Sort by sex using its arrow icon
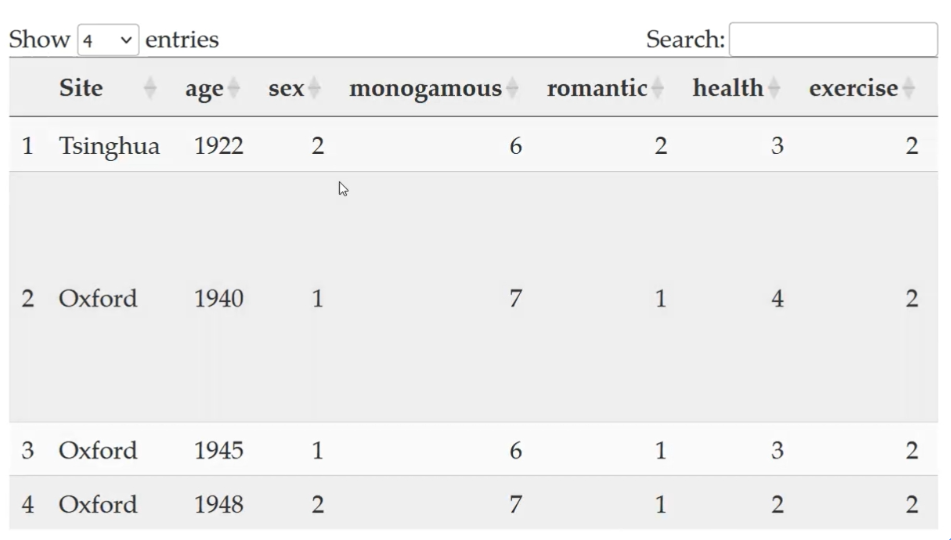This screenshot has width=951, height=540. [x=314, y=89]
